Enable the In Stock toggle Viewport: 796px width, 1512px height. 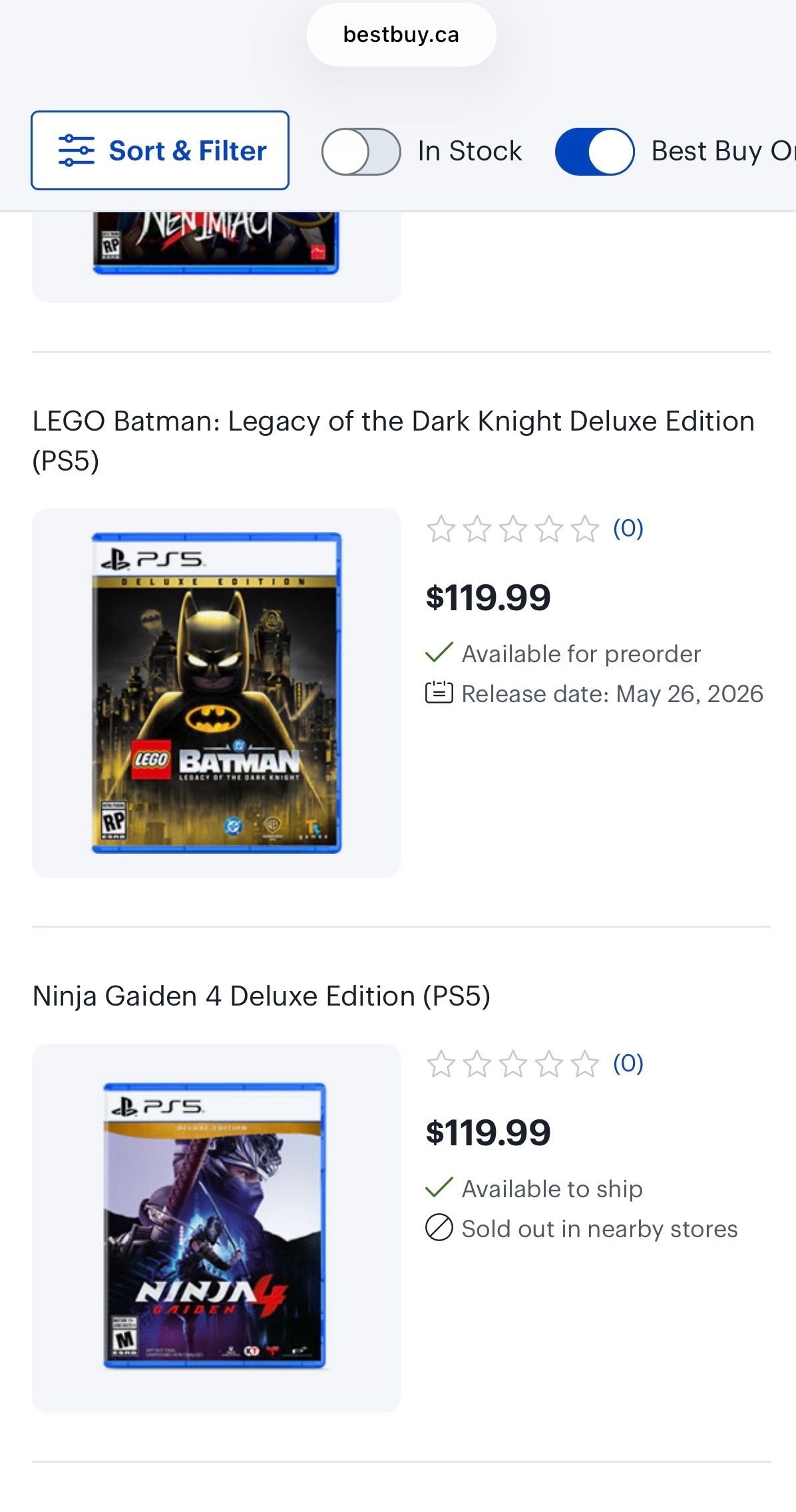pyautogui.click(x=361, y=152)
